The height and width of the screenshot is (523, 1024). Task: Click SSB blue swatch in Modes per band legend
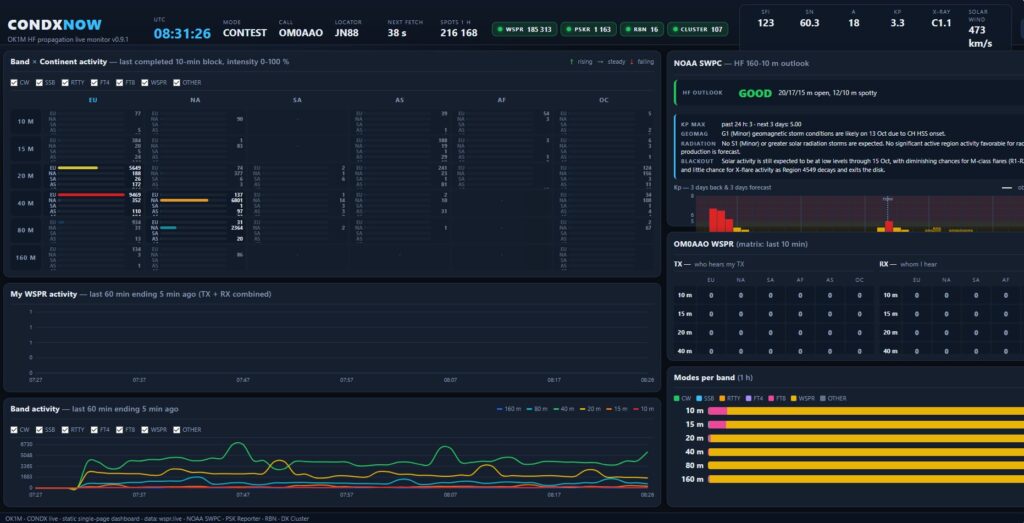pos(699,398)
